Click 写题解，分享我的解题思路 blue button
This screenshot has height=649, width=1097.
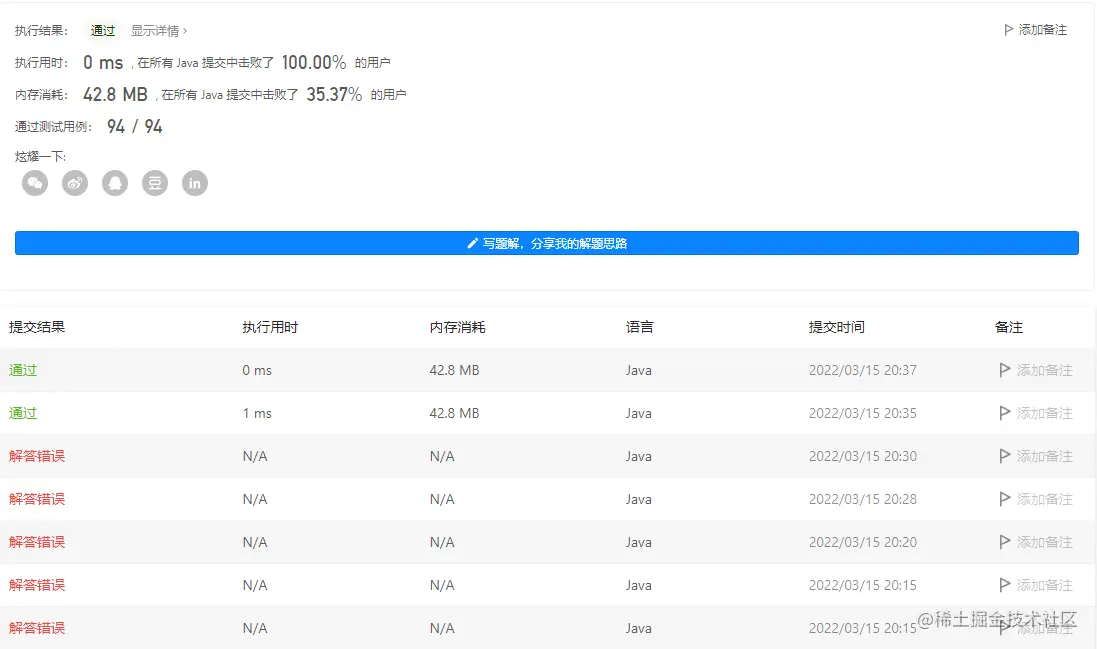546,243
